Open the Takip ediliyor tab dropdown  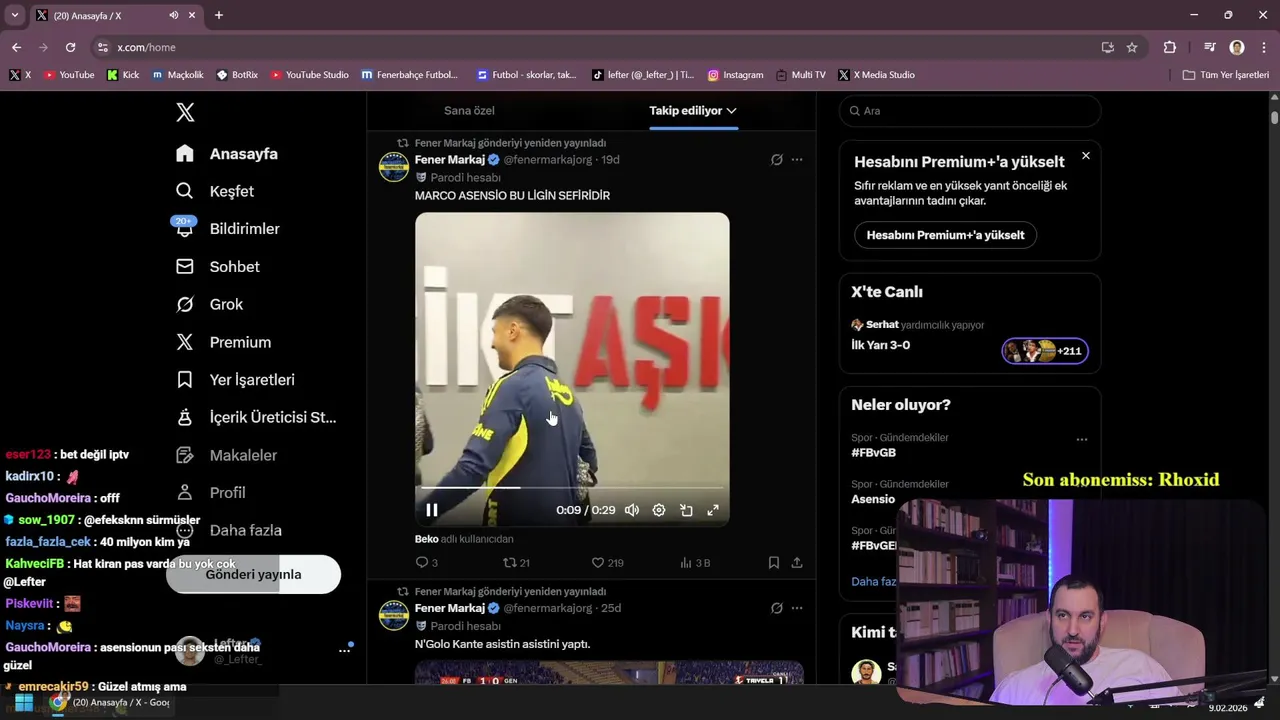[x=693, y=111]
